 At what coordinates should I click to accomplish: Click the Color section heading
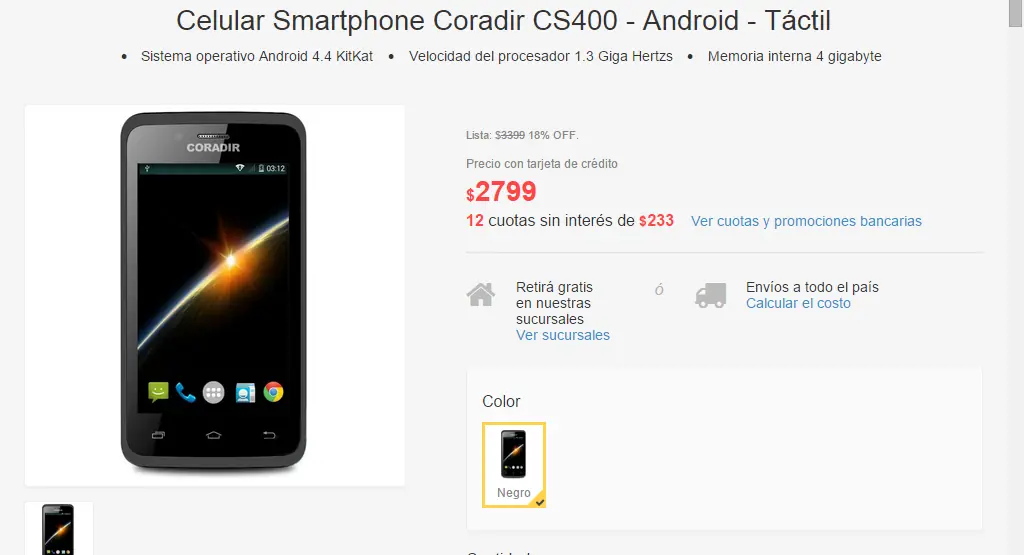point(501,401)
